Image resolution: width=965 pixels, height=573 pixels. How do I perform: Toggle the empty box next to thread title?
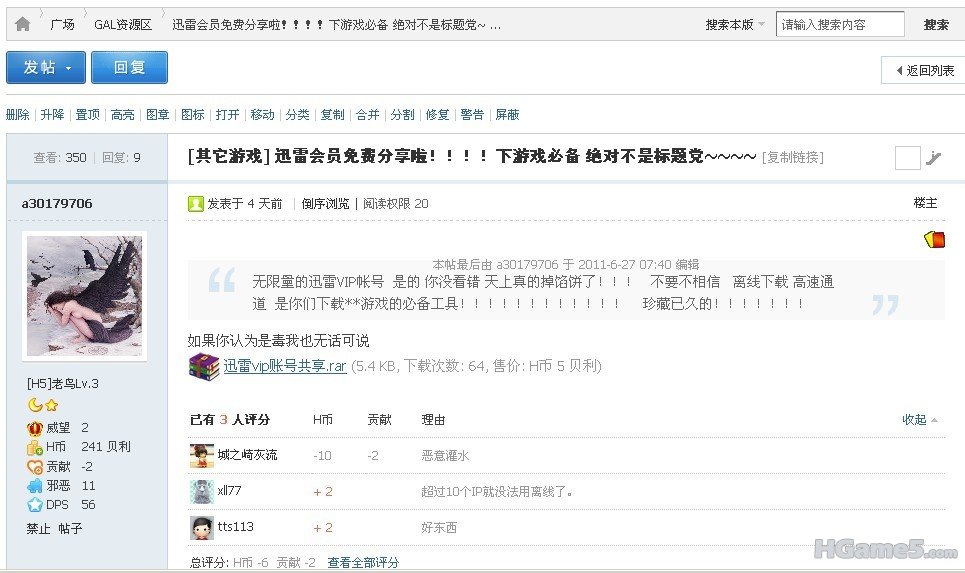coord(908,158)
